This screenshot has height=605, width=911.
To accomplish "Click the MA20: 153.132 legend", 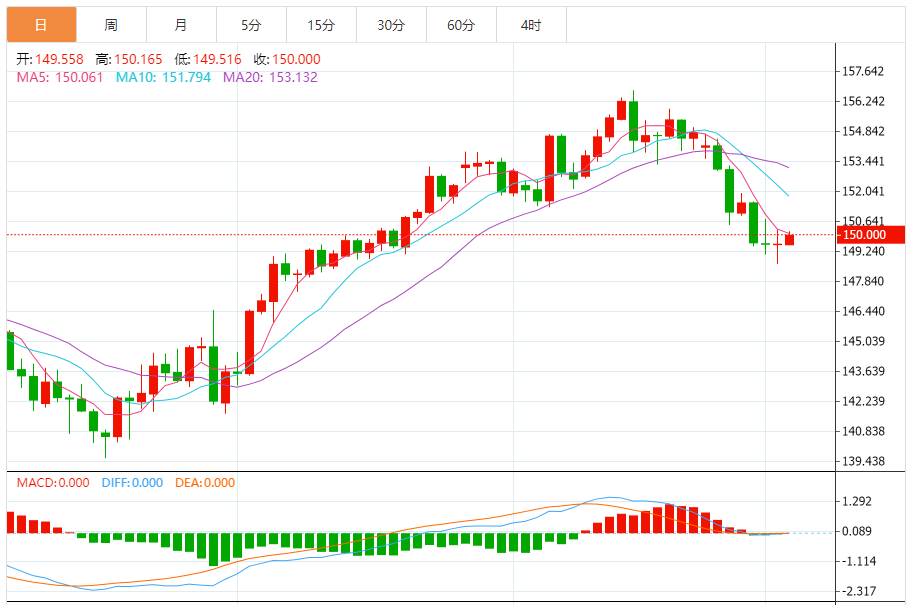I will coord(271,77).
